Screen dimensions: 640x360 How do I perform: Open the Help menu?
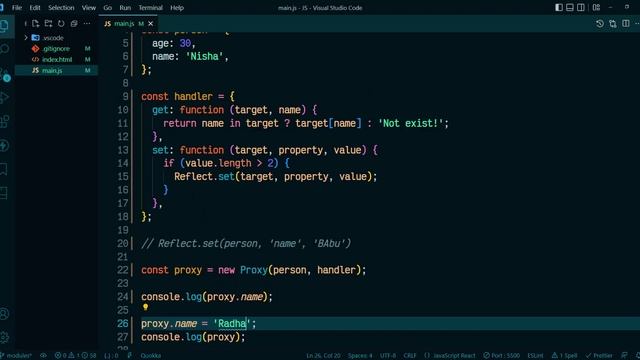pyautogui.click(x=177, y=8)
